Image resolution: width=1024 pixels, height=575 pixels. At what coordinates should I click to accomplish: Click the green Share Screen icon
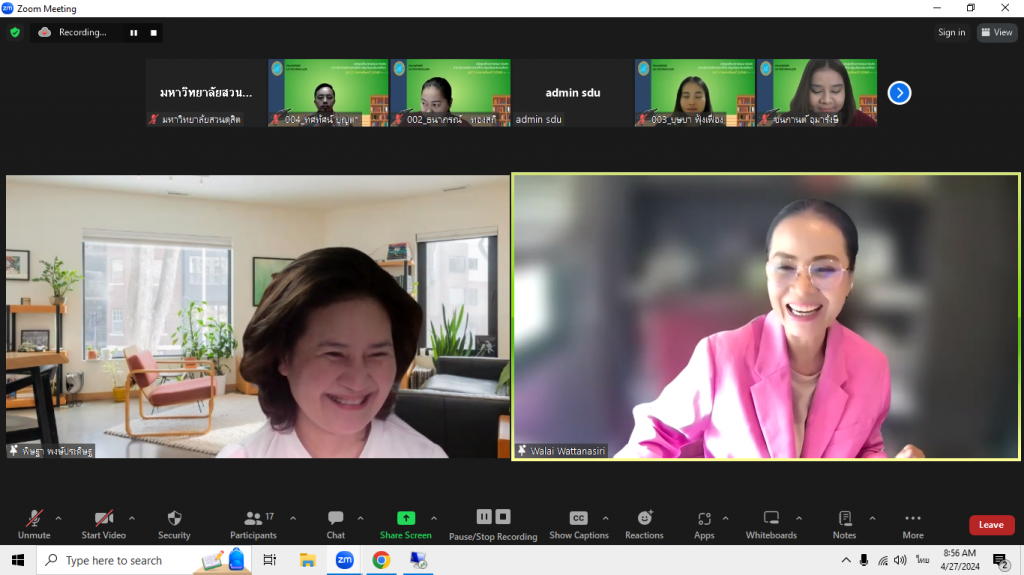[406, 518]
